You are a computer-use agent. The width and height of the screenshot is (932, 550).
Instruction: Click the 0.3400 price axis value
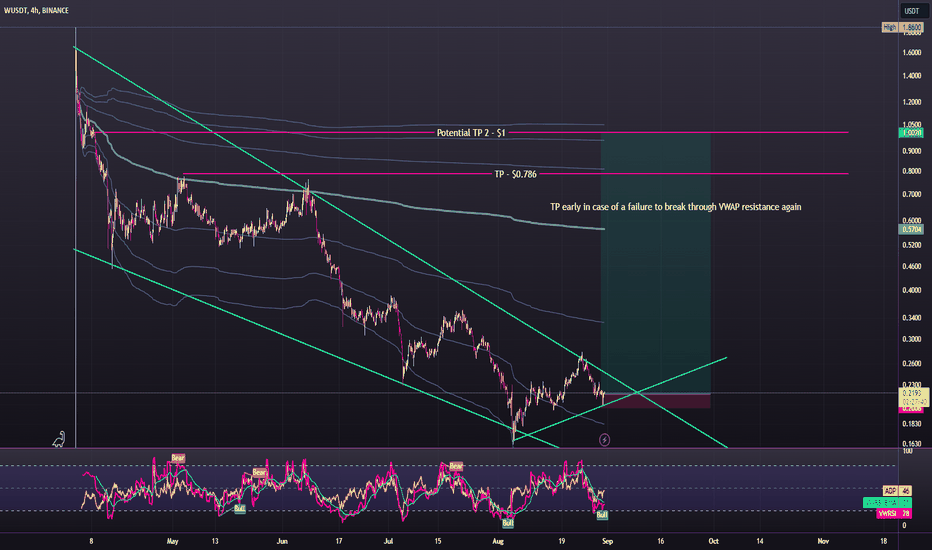click(x=912, y=318)
